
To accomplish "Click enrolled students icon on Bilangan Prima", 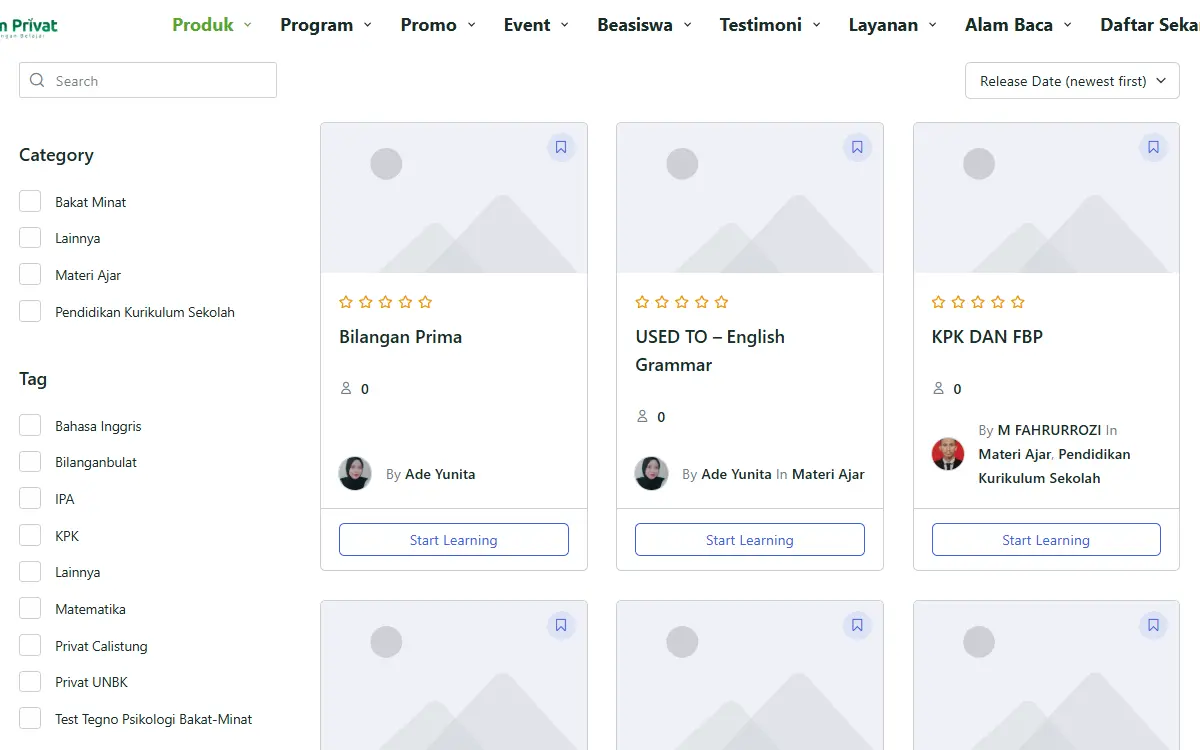I will pyautogui.click(x=347, y=388).
